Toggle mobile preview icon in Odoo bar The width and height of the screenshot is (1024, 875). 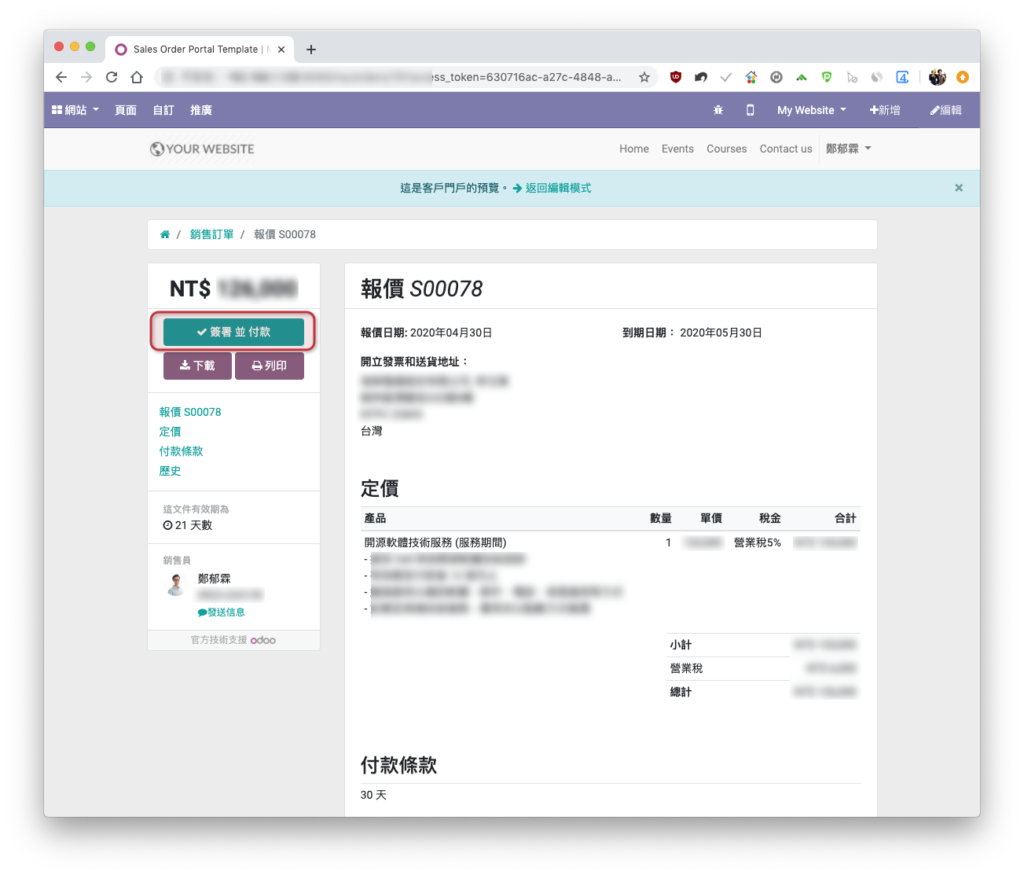pos(750,110)
